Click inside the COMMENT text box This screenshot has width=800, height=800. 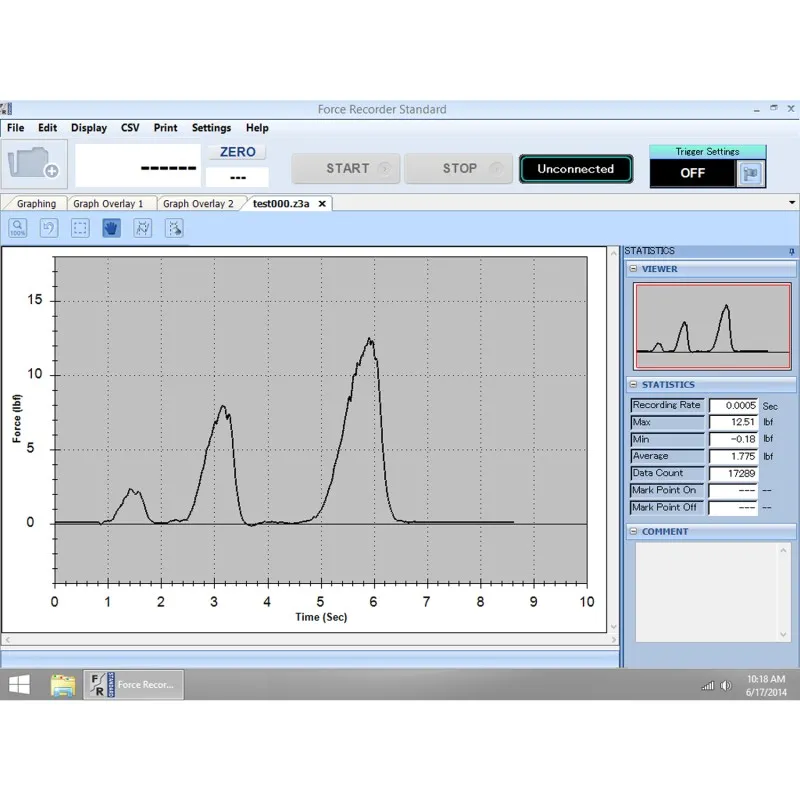[705, 590]
